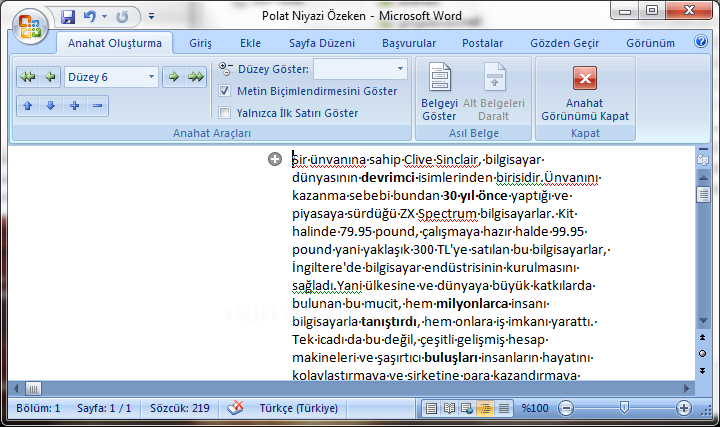Click the horizontal scrollbar right arrow
720x427 pixels.
687,388
